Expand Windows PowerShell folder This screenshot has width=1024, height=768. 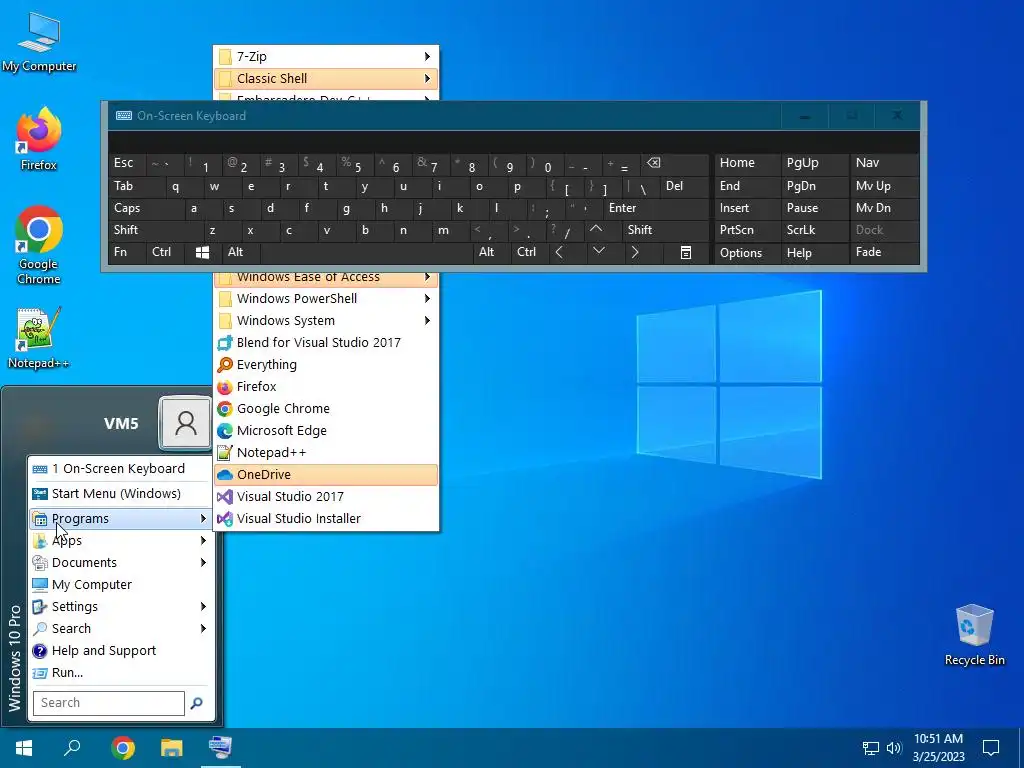(x=326, y=299)
